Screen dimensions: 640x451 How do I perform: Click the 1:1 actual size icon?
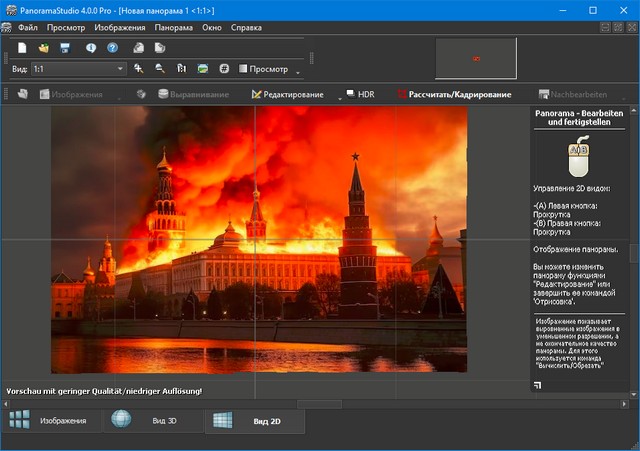[x=181, y=69]
